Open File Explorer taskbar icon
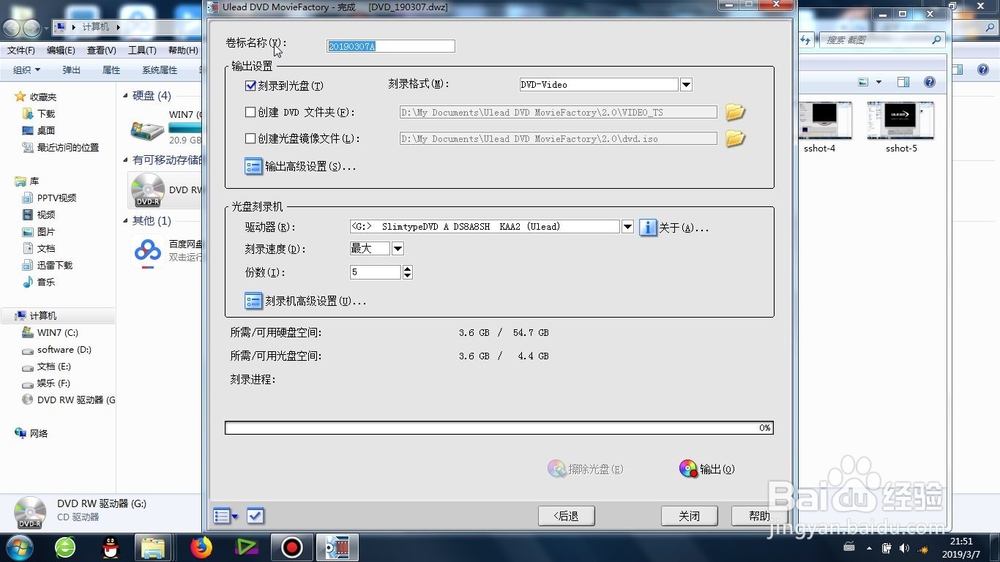1000x562 pixels. [152, 547]
